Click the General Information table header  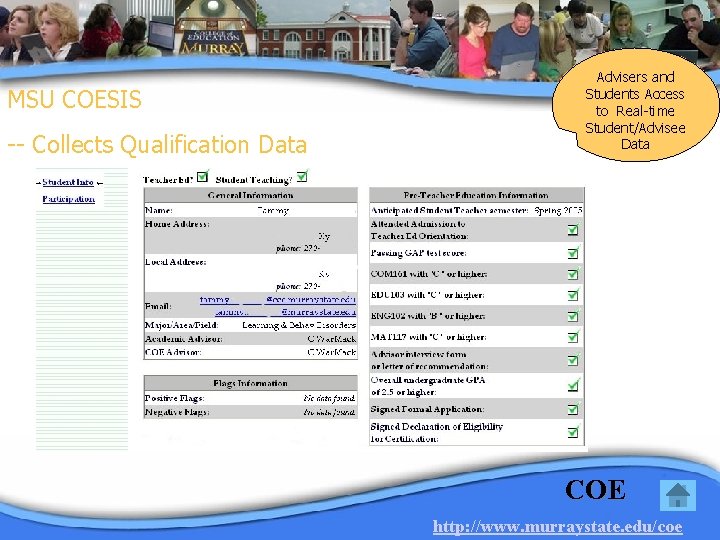point(251,195)
